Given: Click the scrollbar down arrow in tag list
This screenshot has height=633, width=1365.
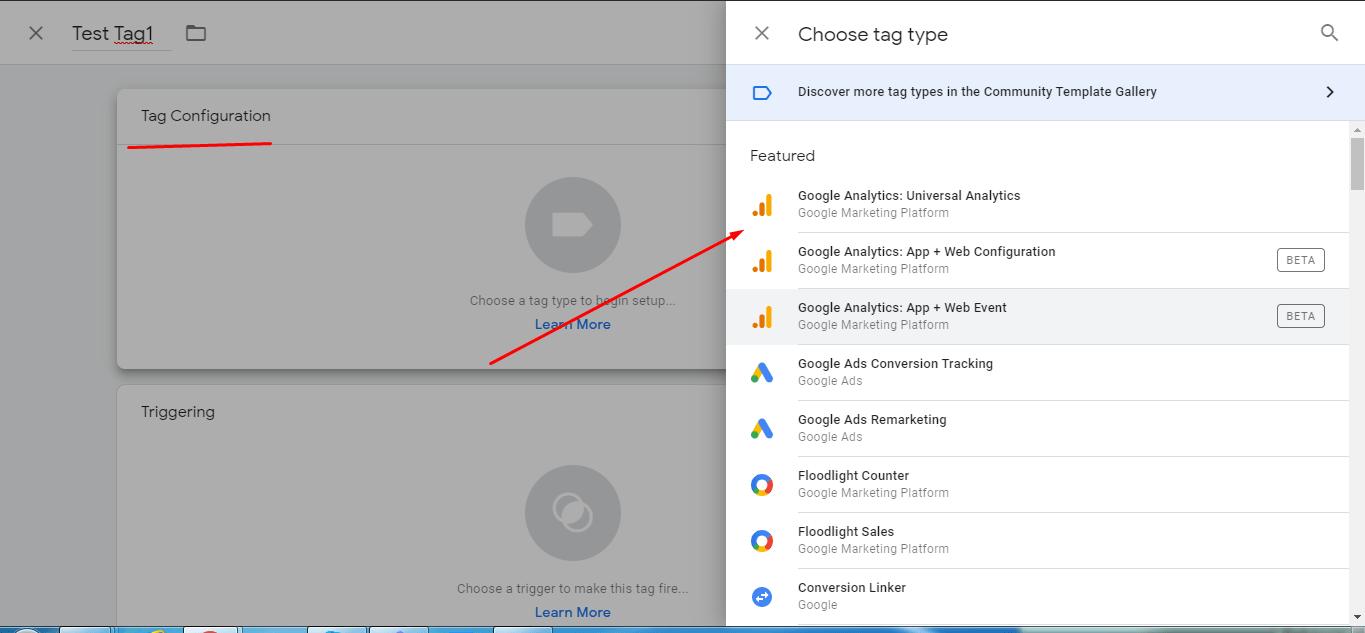Looking at the screenshot, I should [1357, 617].
